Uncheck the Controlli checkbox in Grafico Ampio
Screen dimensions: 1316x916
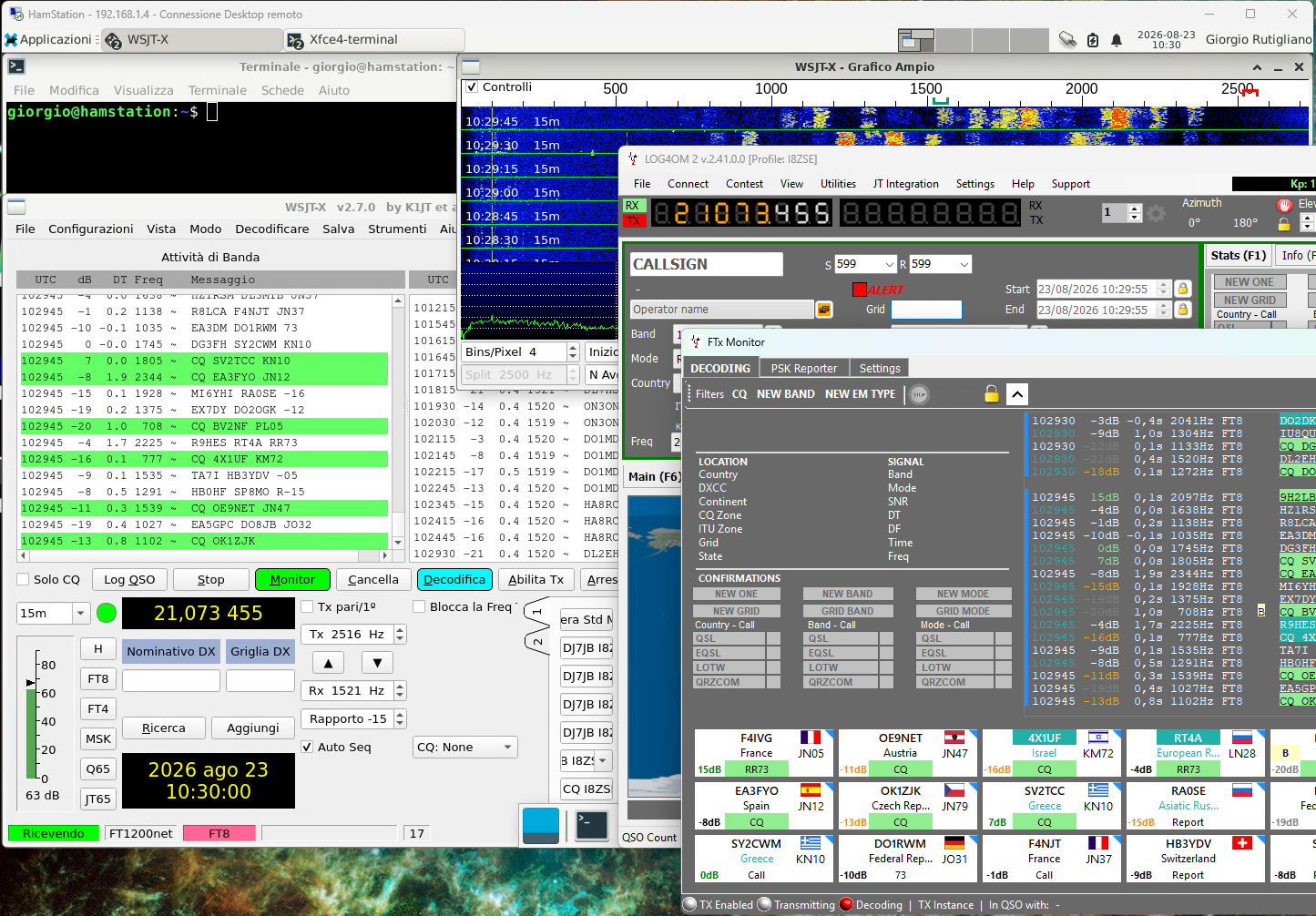(x=472, y=87)
